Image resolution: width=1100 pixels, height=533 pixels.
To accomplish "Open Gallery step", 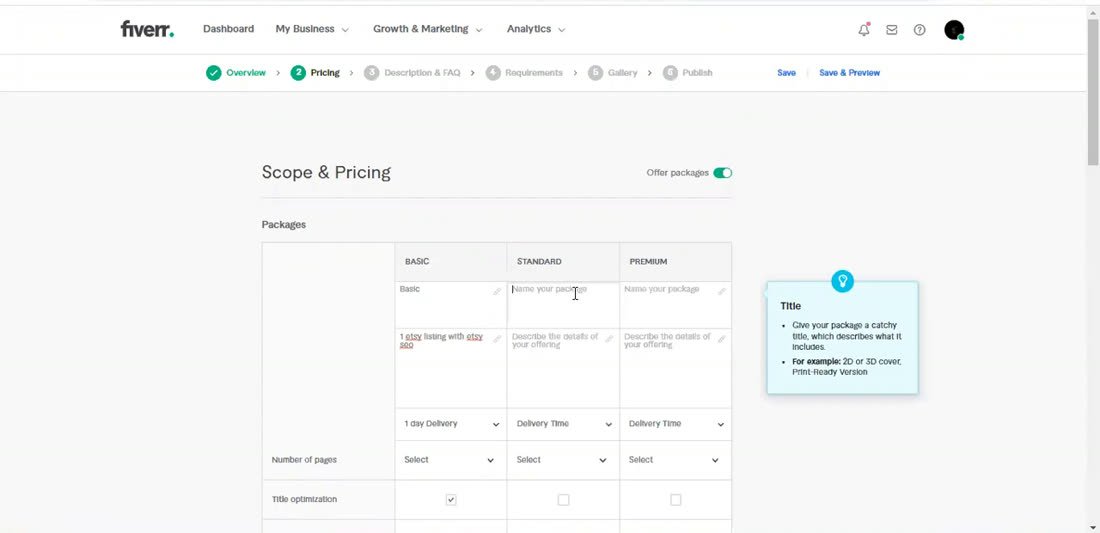I will pos(623,73).
